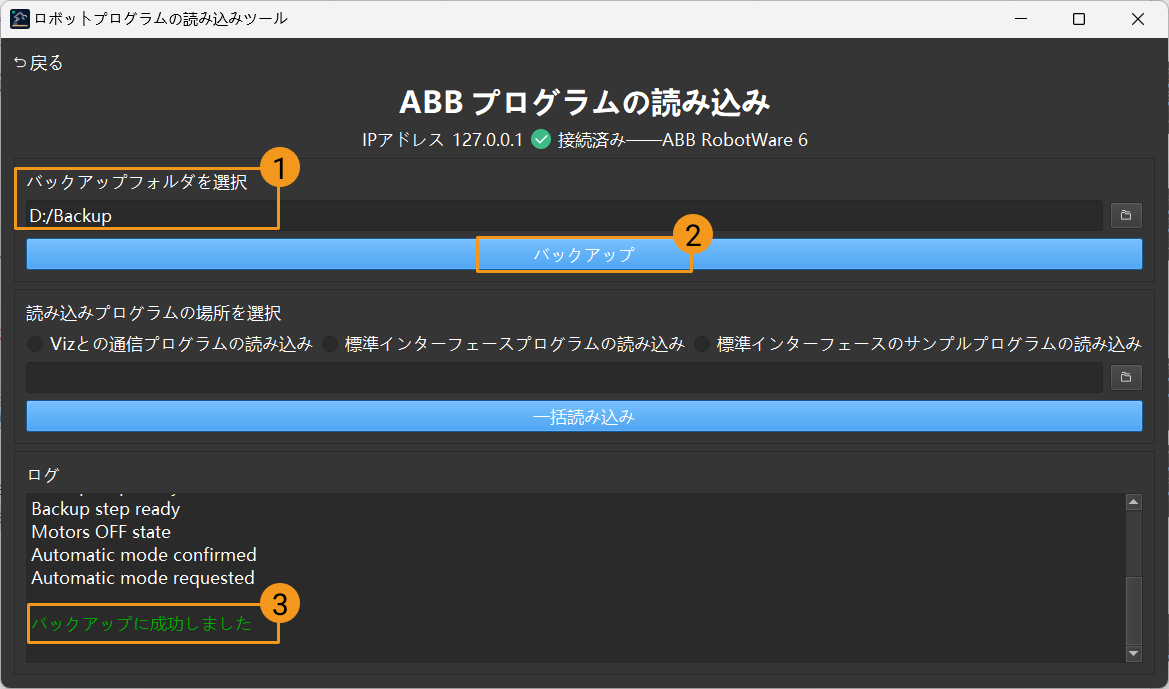Click the 一括読み込み button
The image size is (1169, 689).
pyautogui.click(x=584, y=417)
